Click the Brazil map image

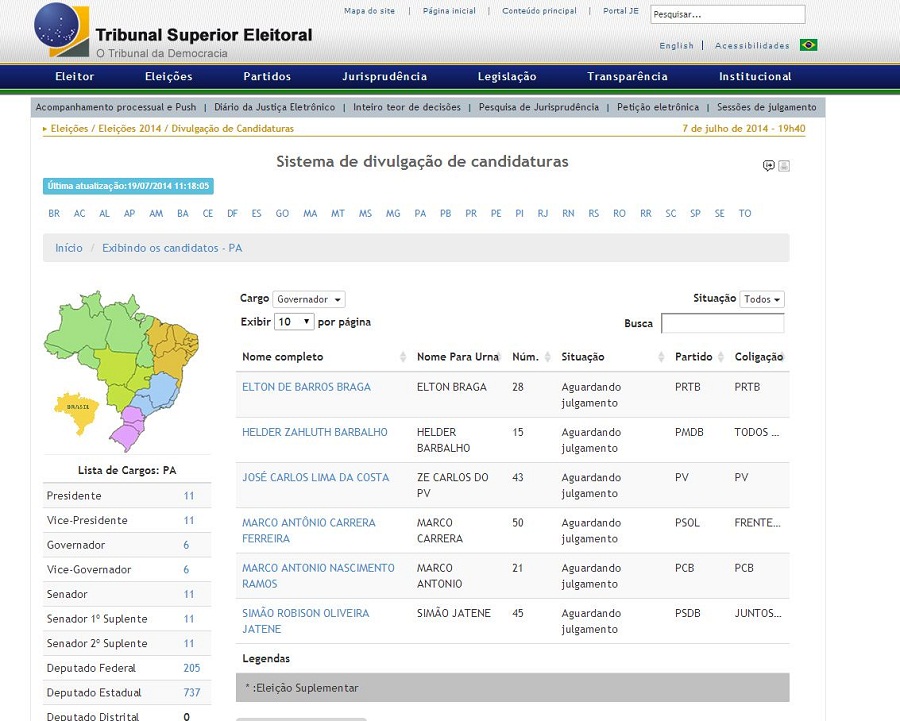(120, 370)
